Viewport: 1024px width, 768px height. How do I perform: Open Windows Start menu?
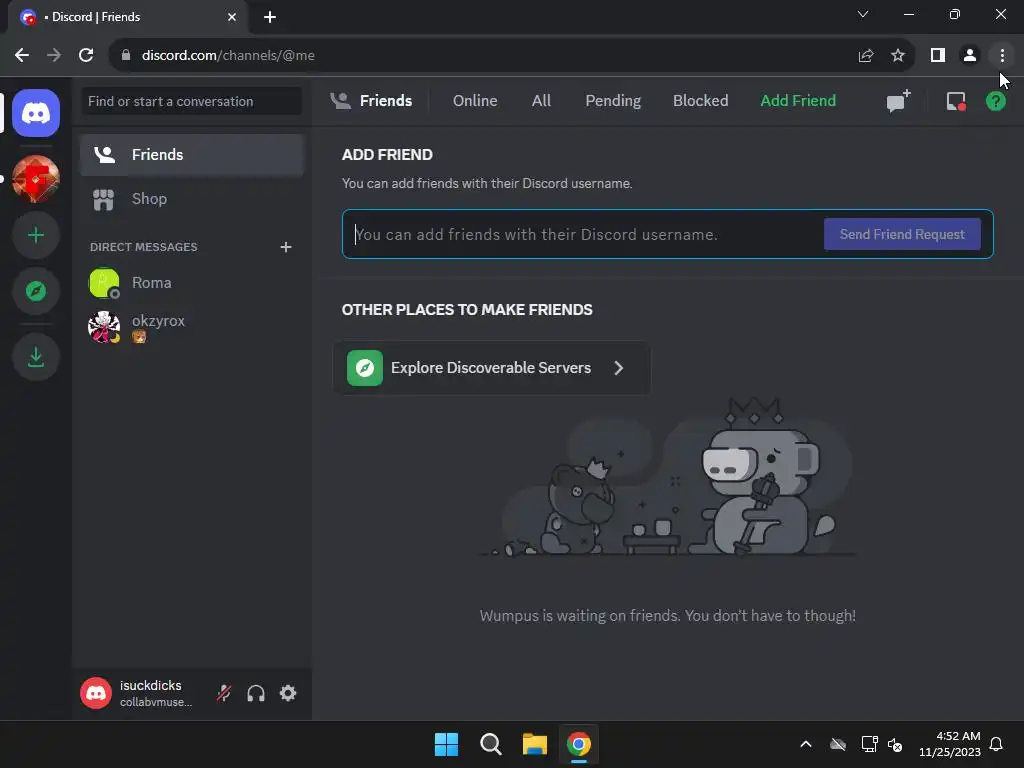click(x=447, y=744)
